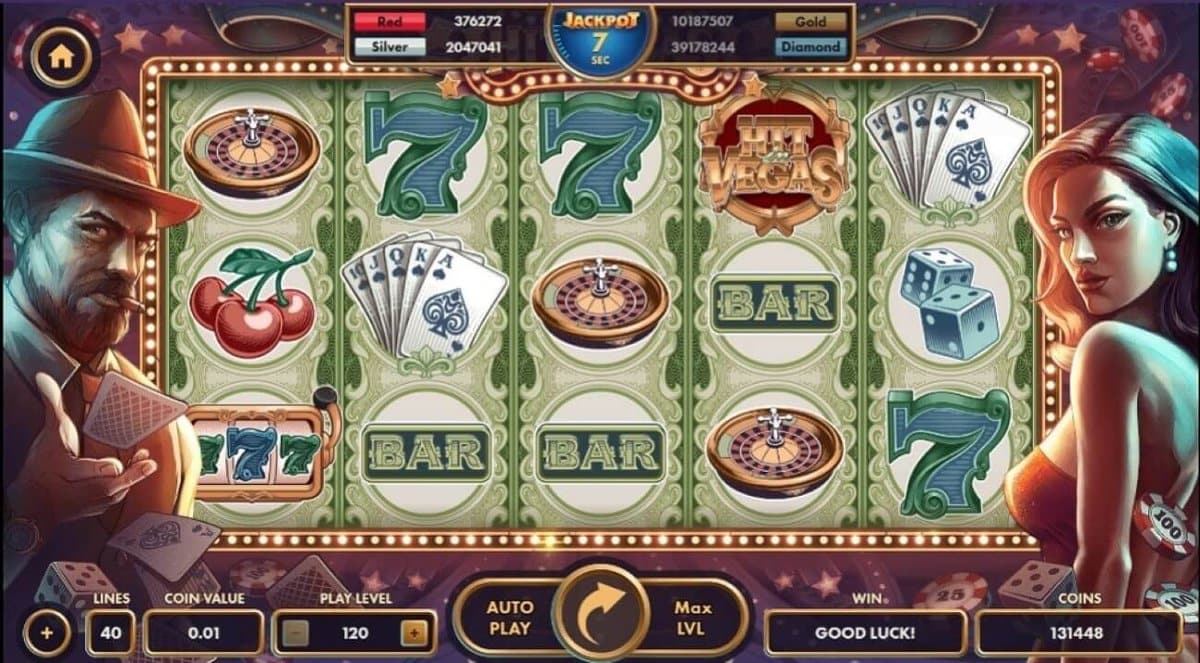Click the Coins balance 131448
The width and height of the screenshot is (1200, 663).
pyautogui.click(x=1078, y=632)
